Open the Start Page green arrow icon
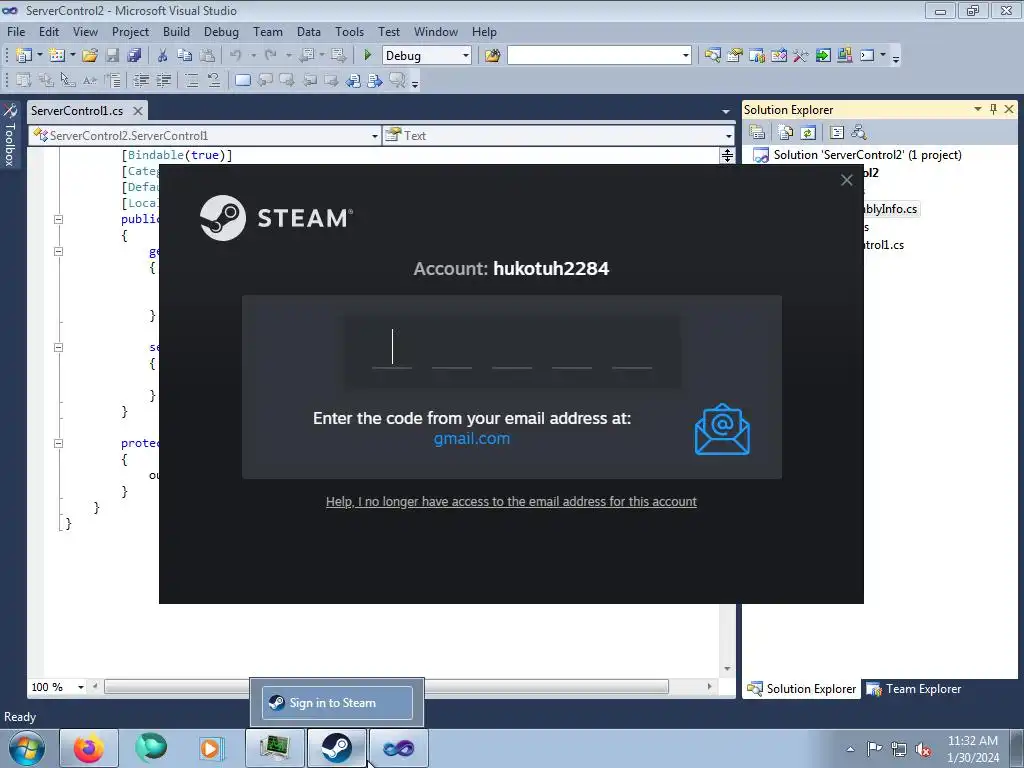 pyautogui.click(x=823, y=56)
